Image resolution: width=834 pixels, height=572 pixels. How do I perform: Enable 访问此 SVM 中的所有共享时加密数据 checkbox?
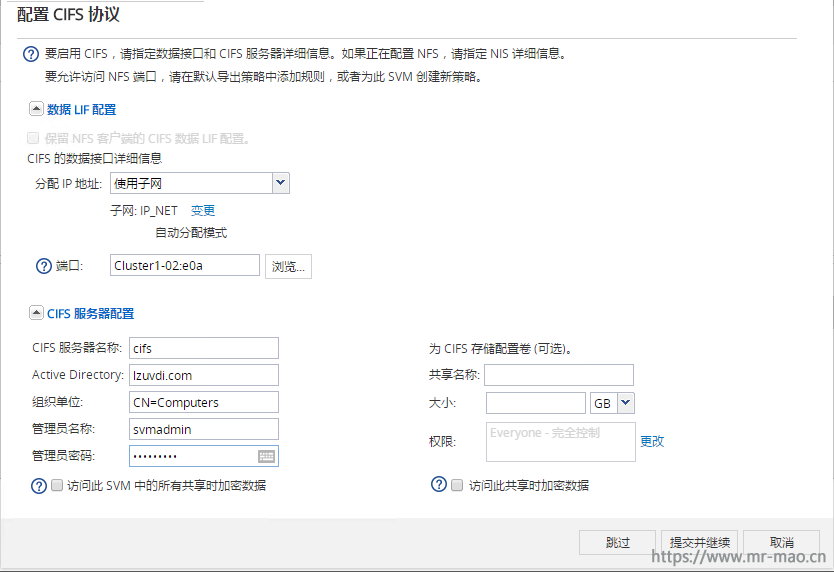(x=57, y=485)
